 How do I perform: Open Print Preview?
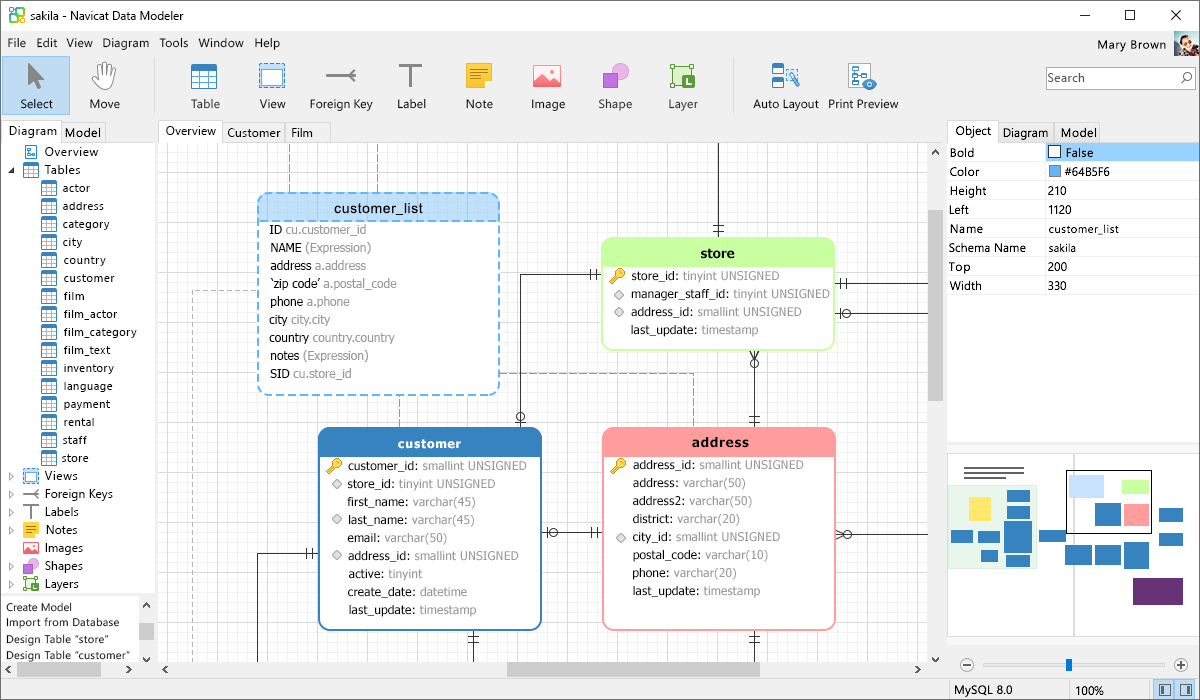(x=862, y=86)
